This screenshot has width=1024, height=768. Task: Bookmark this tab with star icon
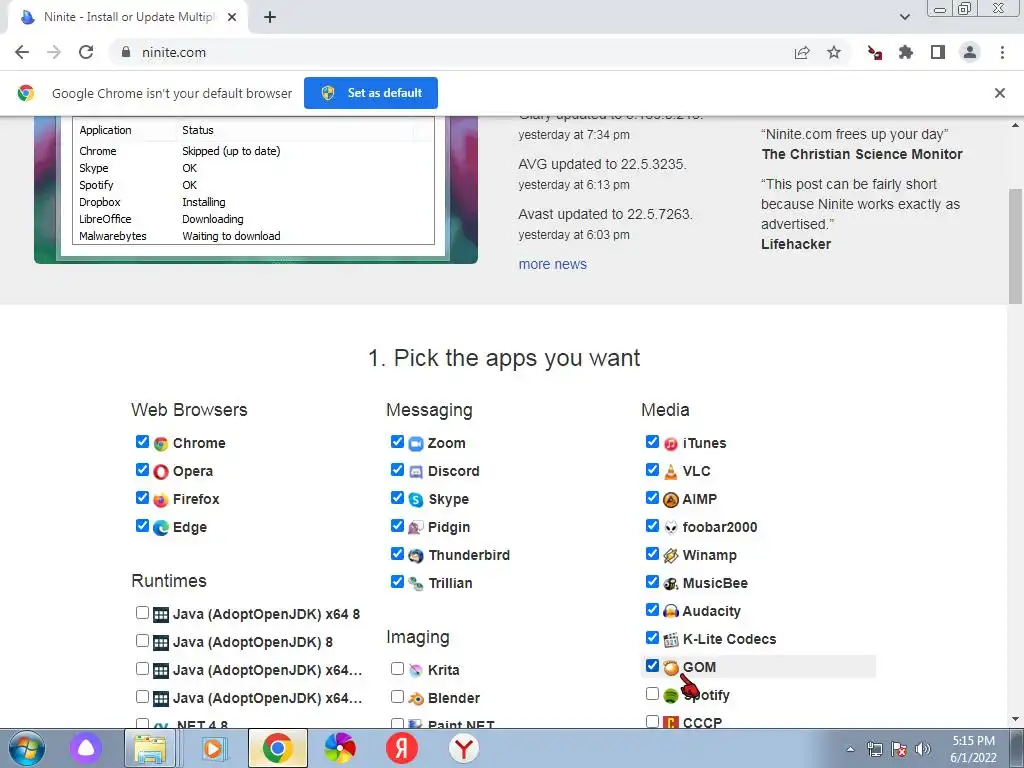(834, 52)
